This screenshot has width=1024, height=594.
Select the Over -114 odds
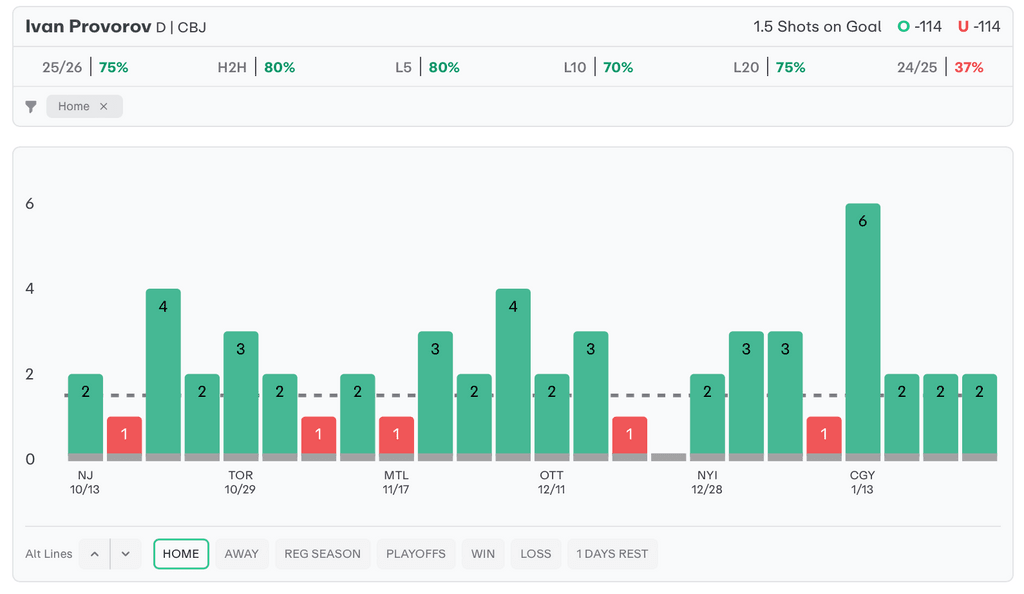[920, 27]
